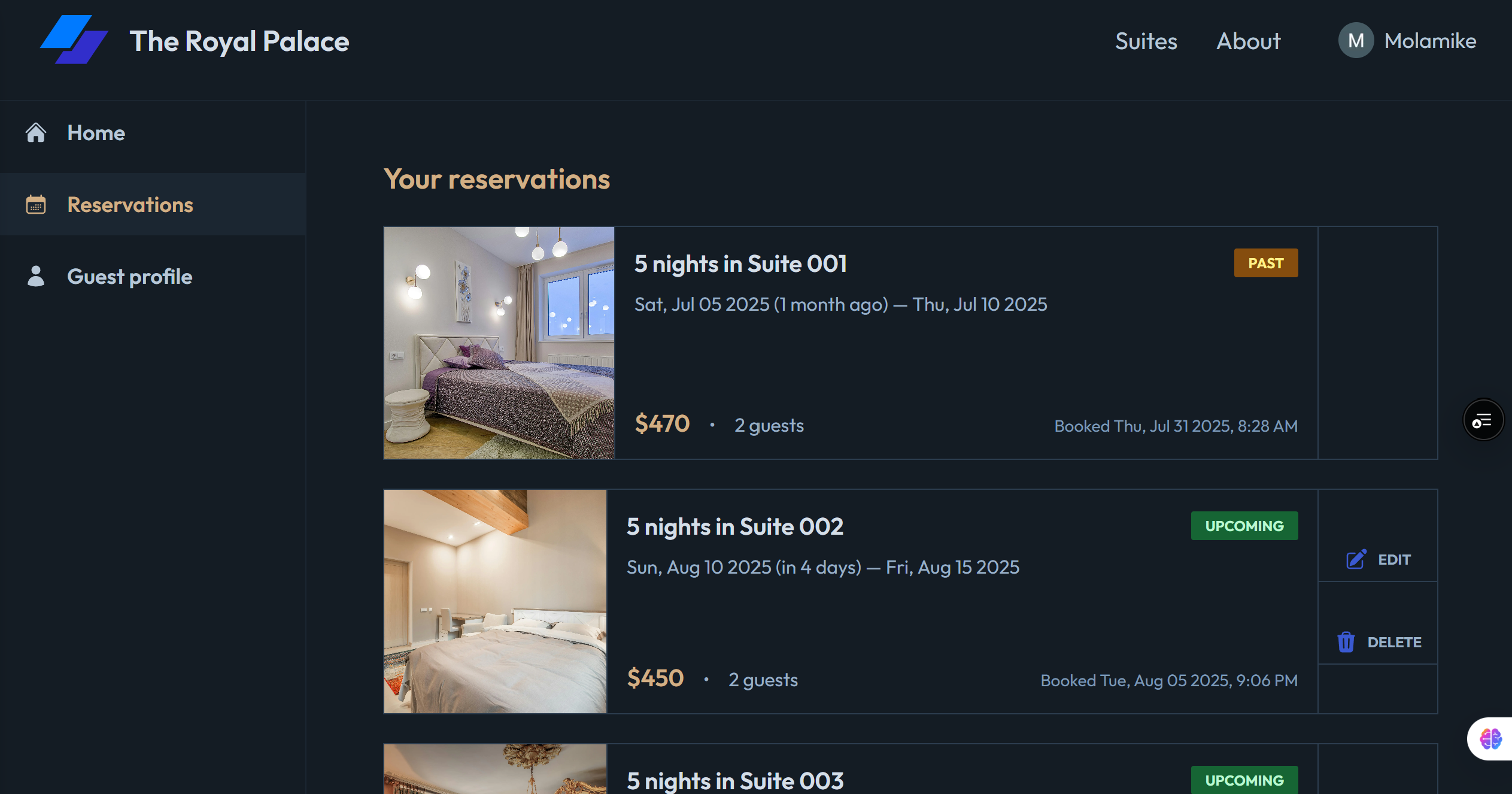The image size is (1512, 794).
Task: Click the Edit pencil icon for Suite 002
Action: coord(1356,559)
